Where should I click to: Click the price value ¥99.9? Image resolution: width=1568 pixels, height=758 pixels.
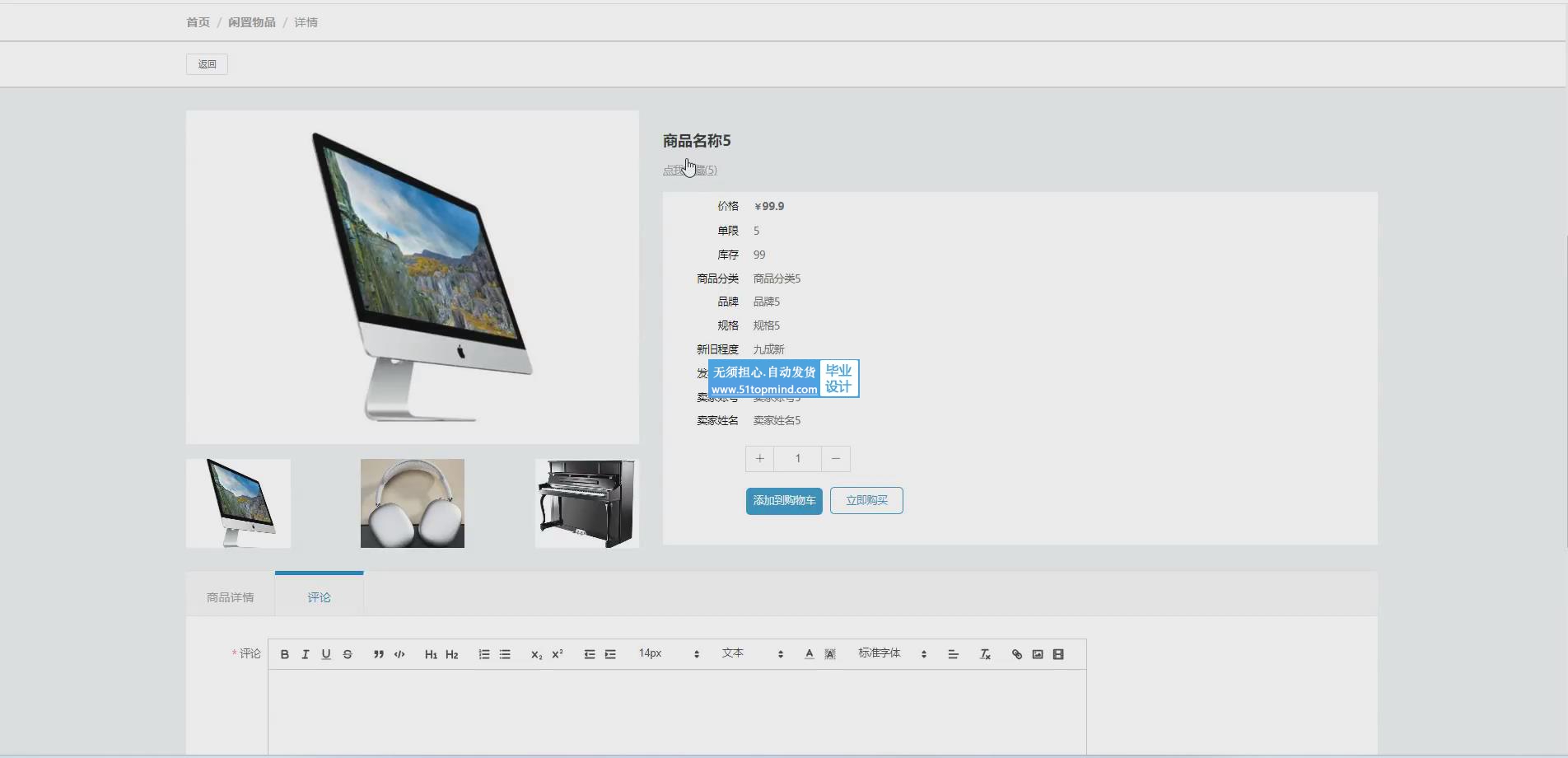tap(769, 207)
